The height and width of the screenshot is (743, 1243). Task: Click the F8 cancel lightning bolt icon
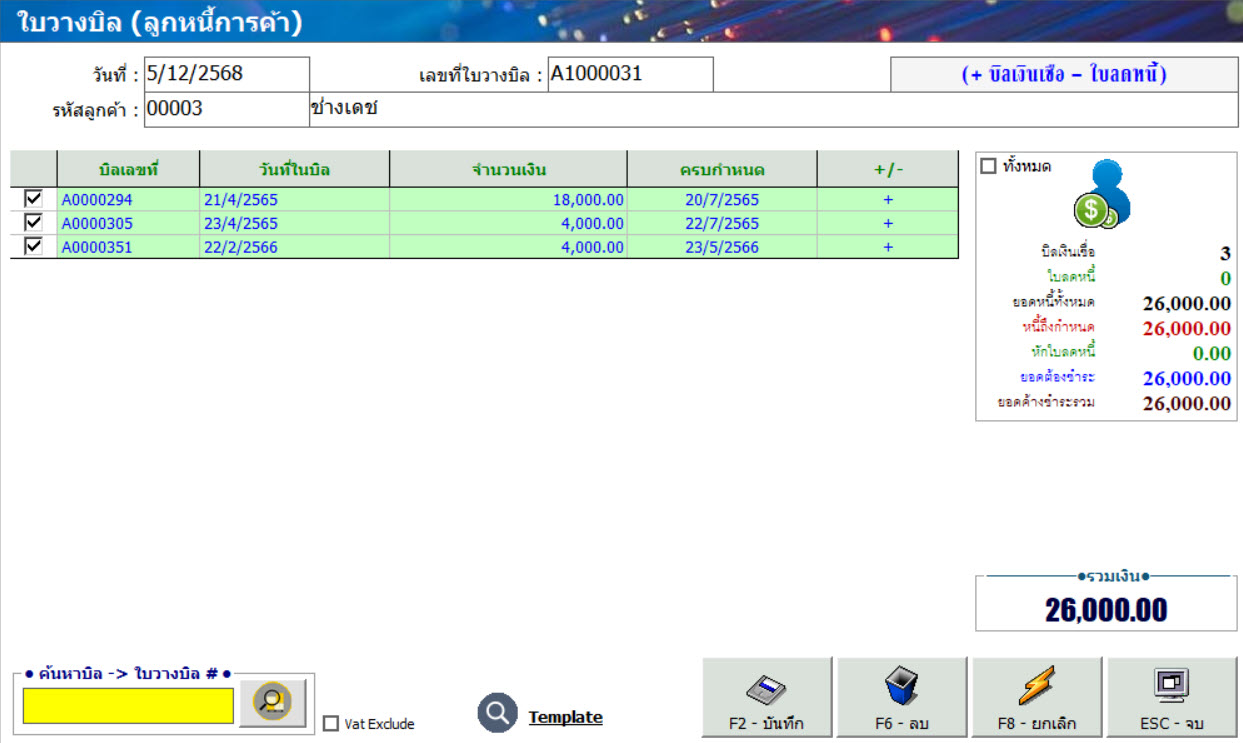click(x=1036, y=688)
